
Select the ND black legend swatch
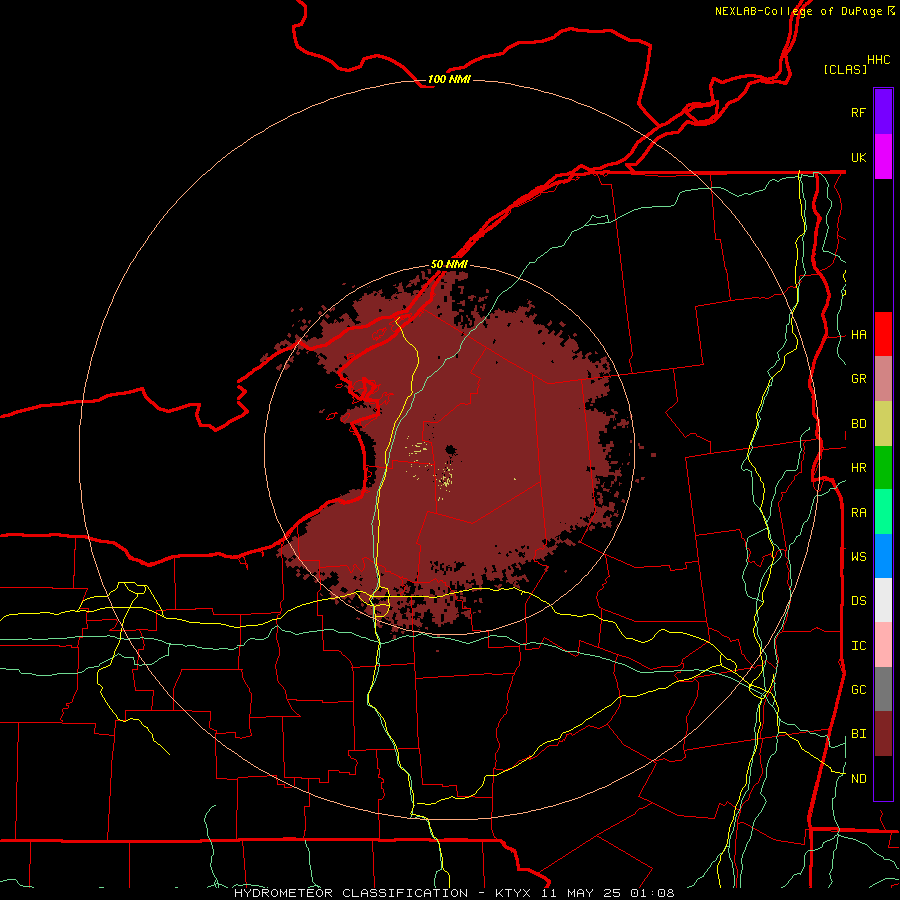[883, 778]
